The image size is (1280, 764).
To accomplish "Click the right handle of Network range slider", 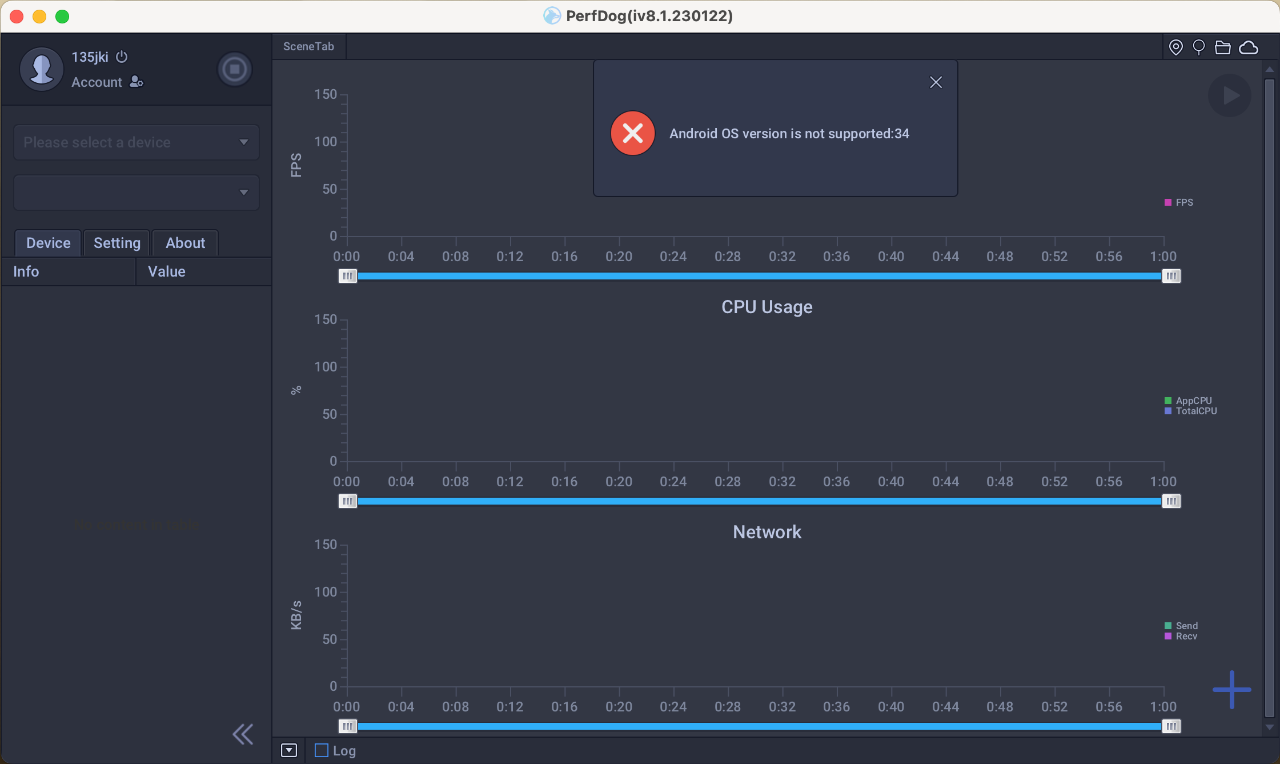I will (1171, 726).
